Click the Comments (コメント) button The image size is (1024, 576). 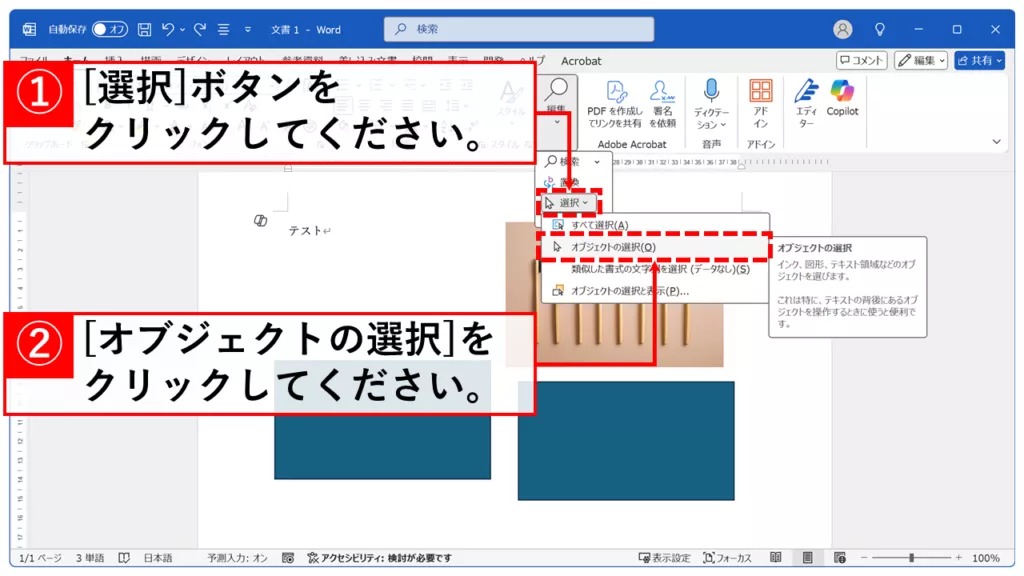[x=861, y=61]
